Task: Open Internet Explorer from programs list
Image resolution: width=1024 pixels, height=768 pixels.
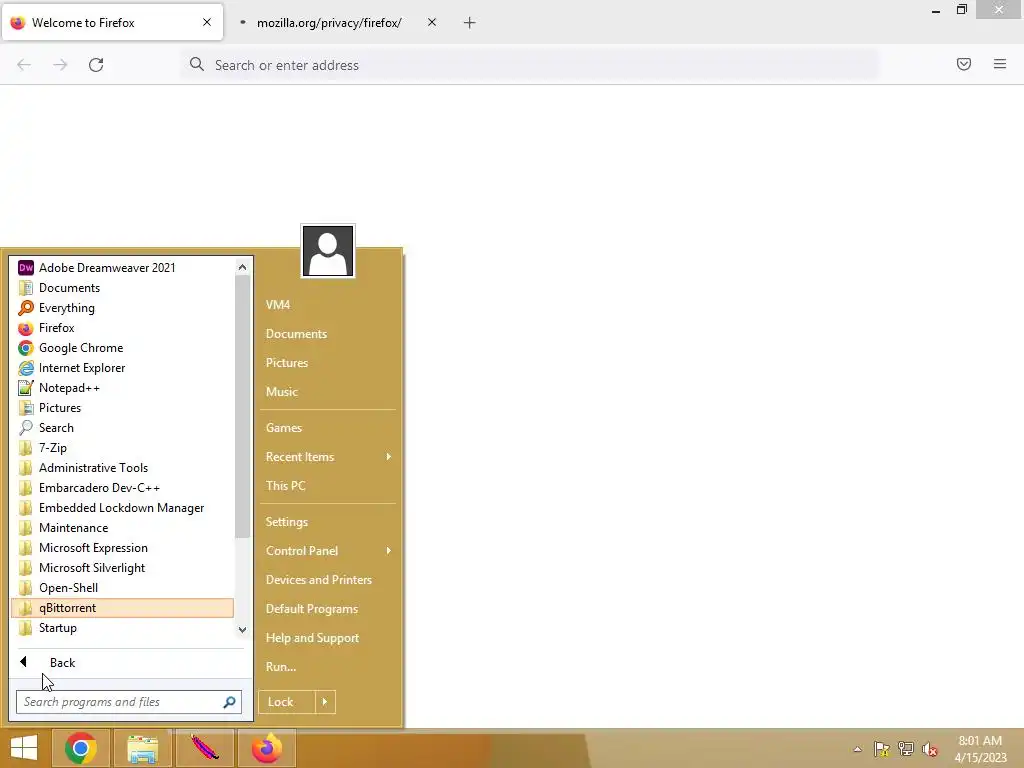Action: 122,368
